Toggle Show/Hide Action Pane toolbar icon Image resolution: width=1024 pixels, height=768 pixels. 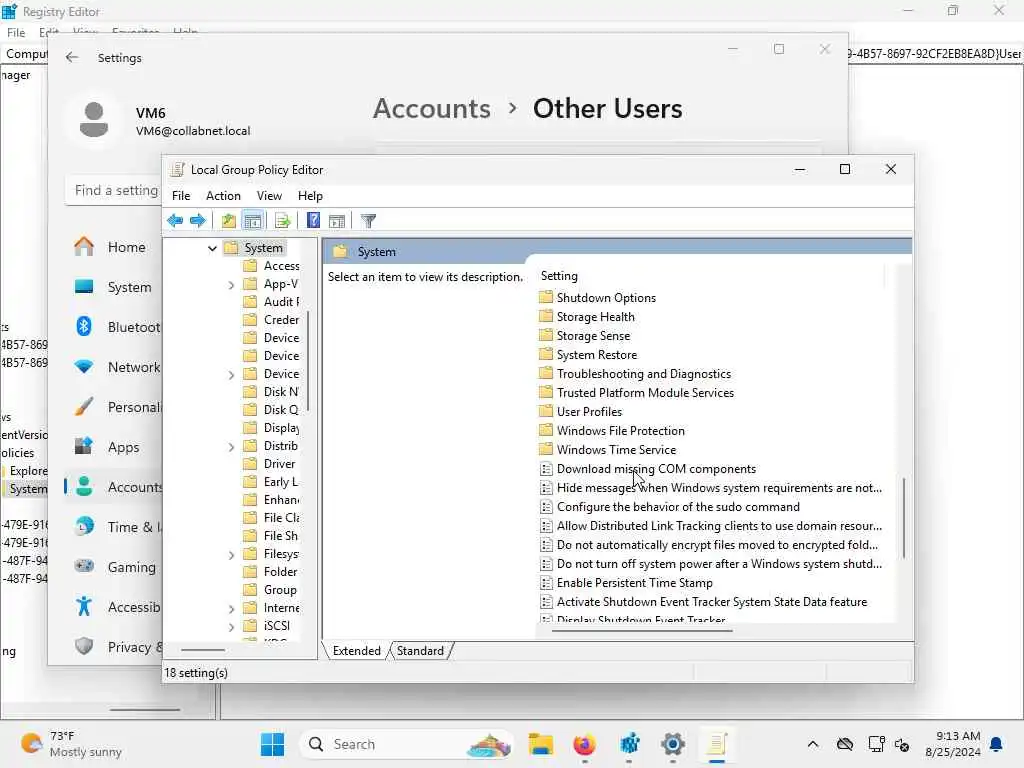(x=337, y=221)
